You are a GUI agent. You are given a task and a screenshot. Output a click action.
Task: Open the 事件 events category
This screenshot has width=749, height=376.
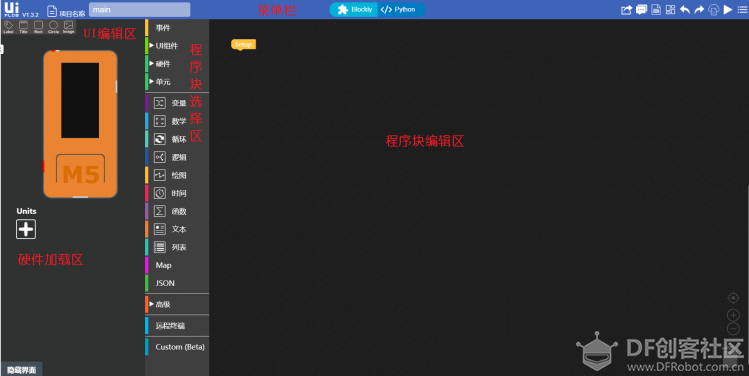pos(177,28)
